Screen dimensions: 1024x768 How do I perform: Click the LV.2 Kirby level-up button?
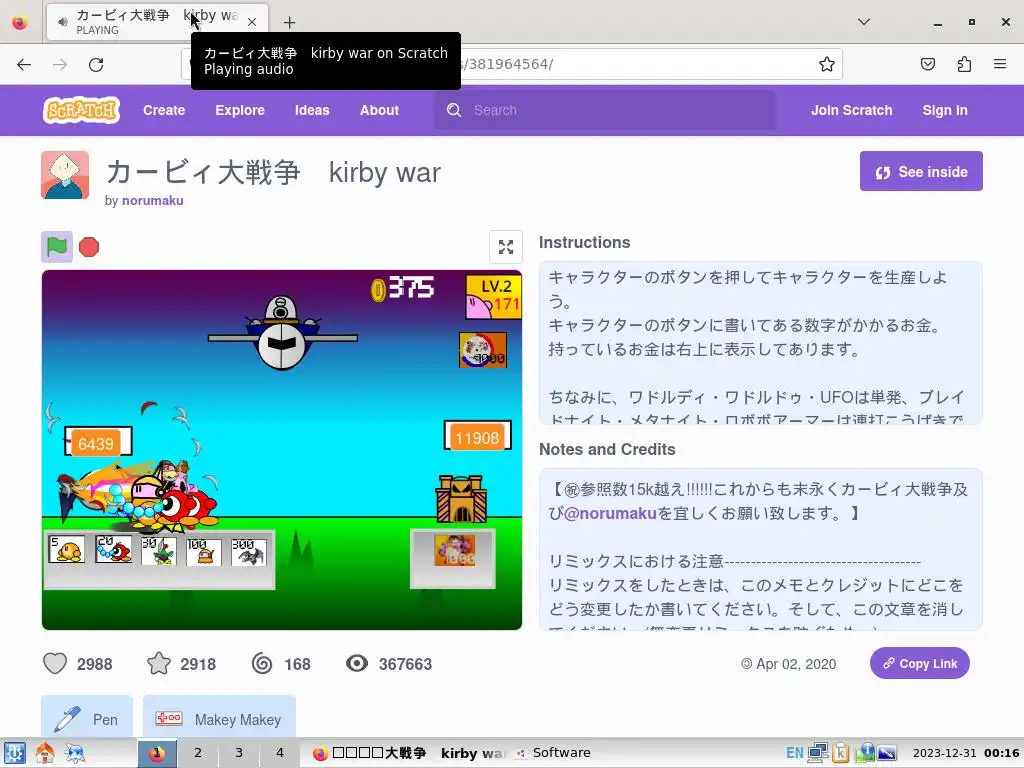click(494, 297)
